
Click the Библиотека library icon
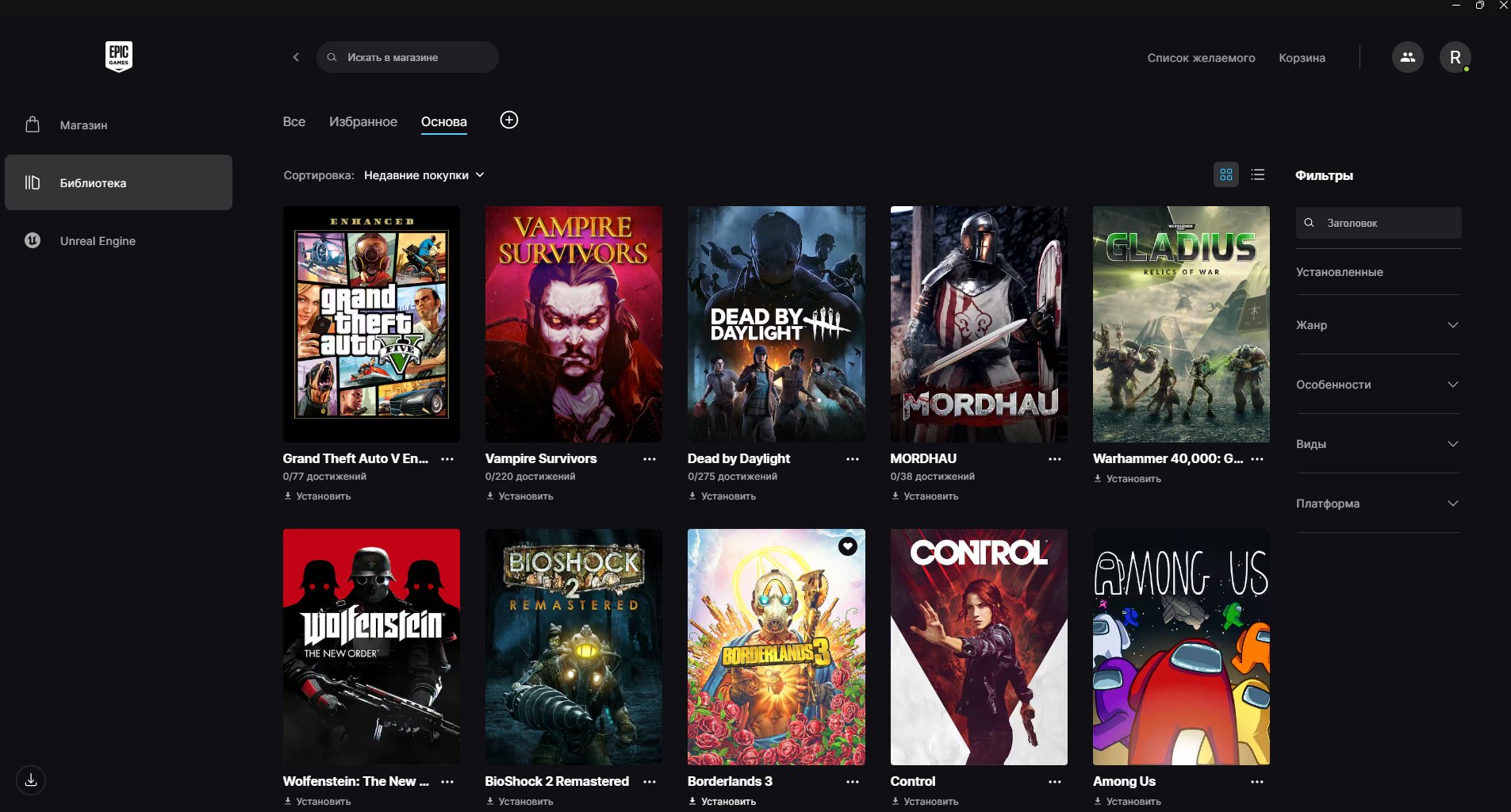[x=33, y=182]
